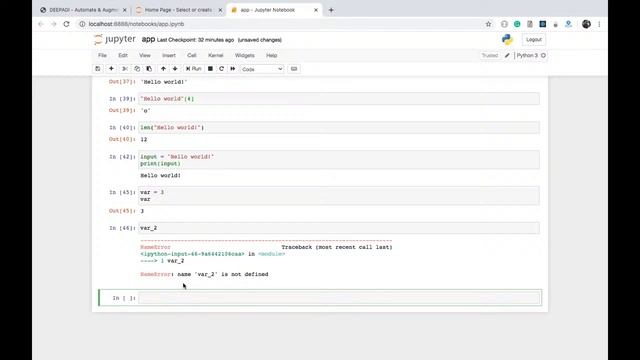Switch to the DEEPAGI browser tab

[83, 10]
